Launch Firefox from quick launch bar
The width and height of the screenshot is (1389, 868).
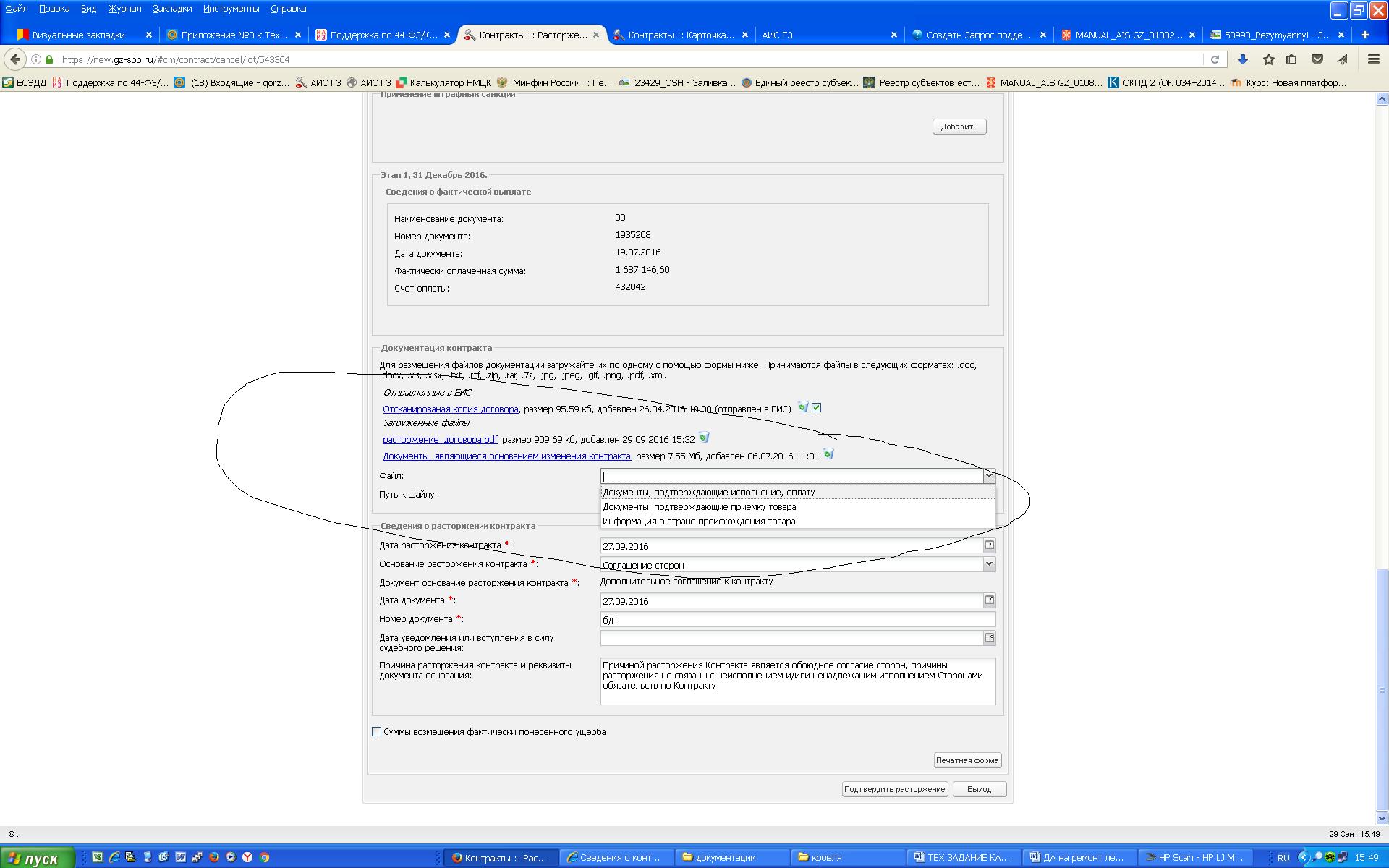tap(214, 857)
